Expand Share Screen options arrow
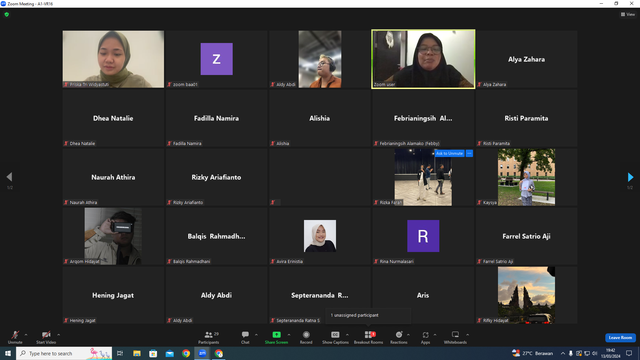 (289, 335)
